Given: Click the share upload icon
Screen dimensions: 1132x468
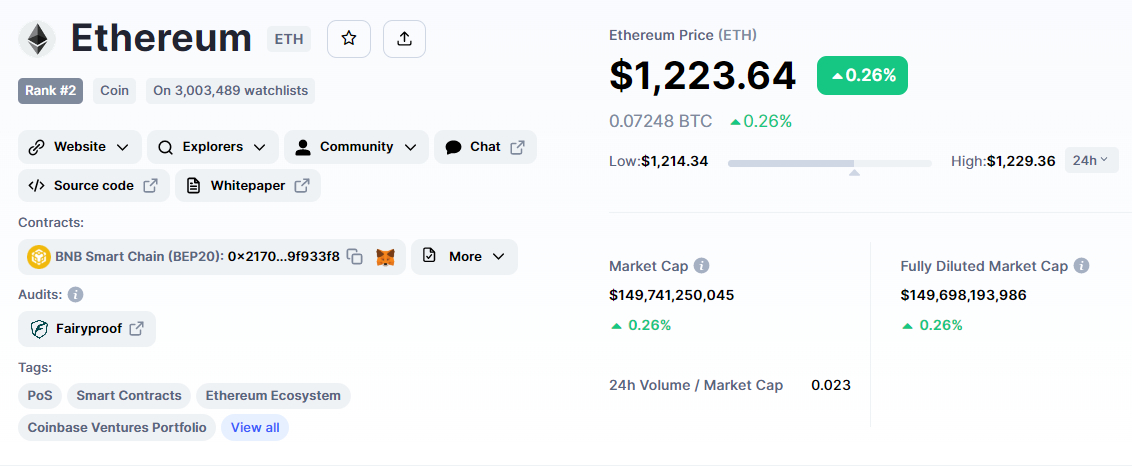Looking at the screenshot, I should tap(404, 39).
